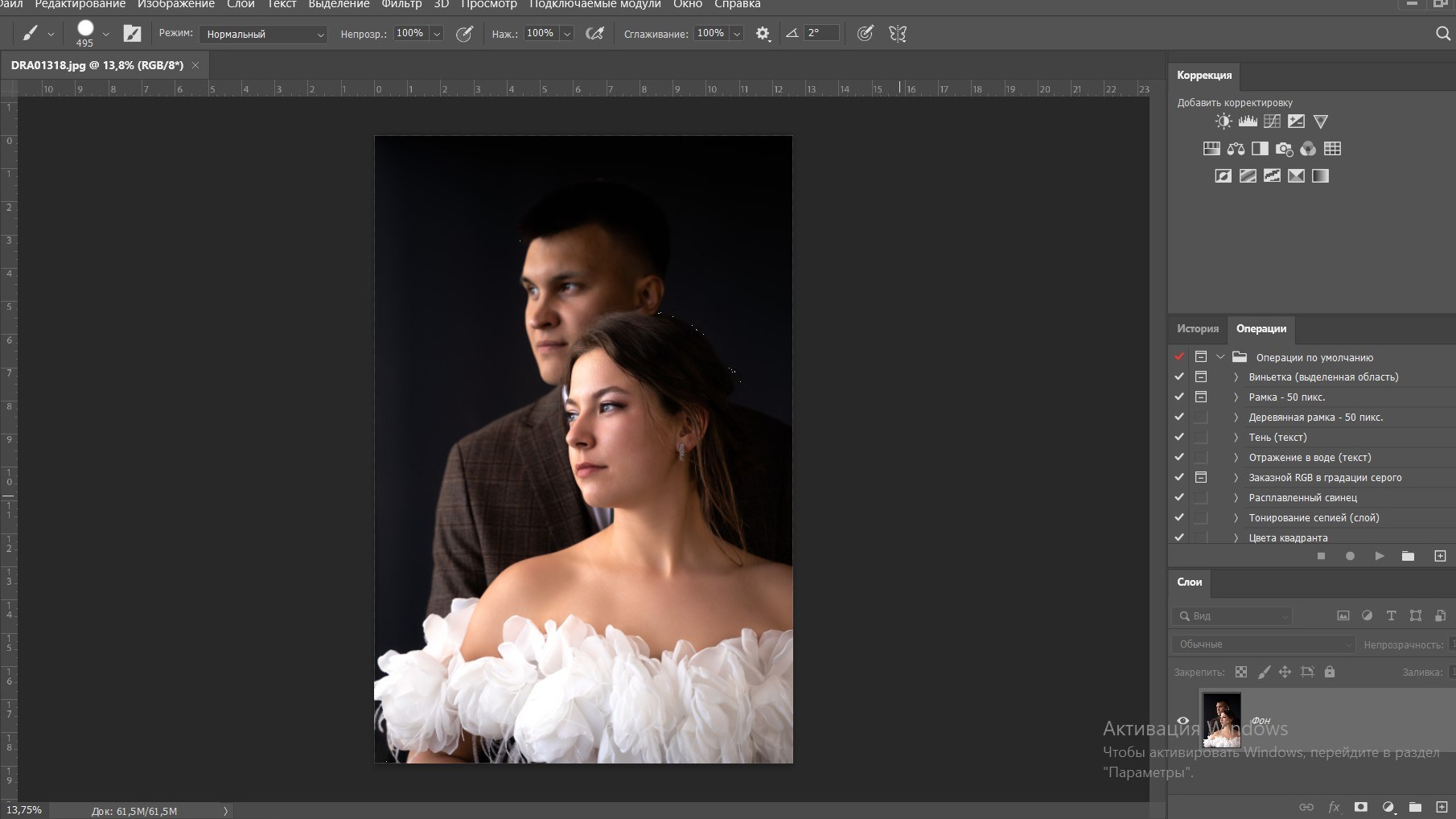The height and width of the screenshot is (819, 1456).
Task: Open the Подключаемые модули menu
Action: pyautogui.click(x=595, y=4)
